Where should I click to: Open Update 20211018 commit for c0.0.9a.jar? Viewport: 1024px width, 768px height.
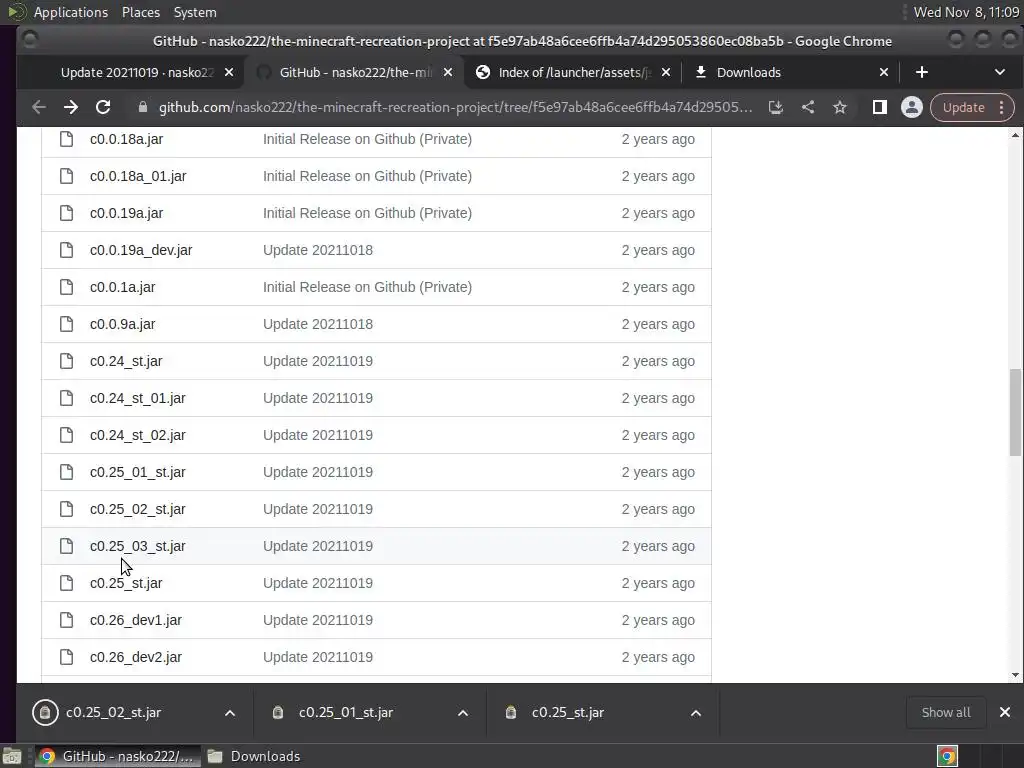[318, 325]
